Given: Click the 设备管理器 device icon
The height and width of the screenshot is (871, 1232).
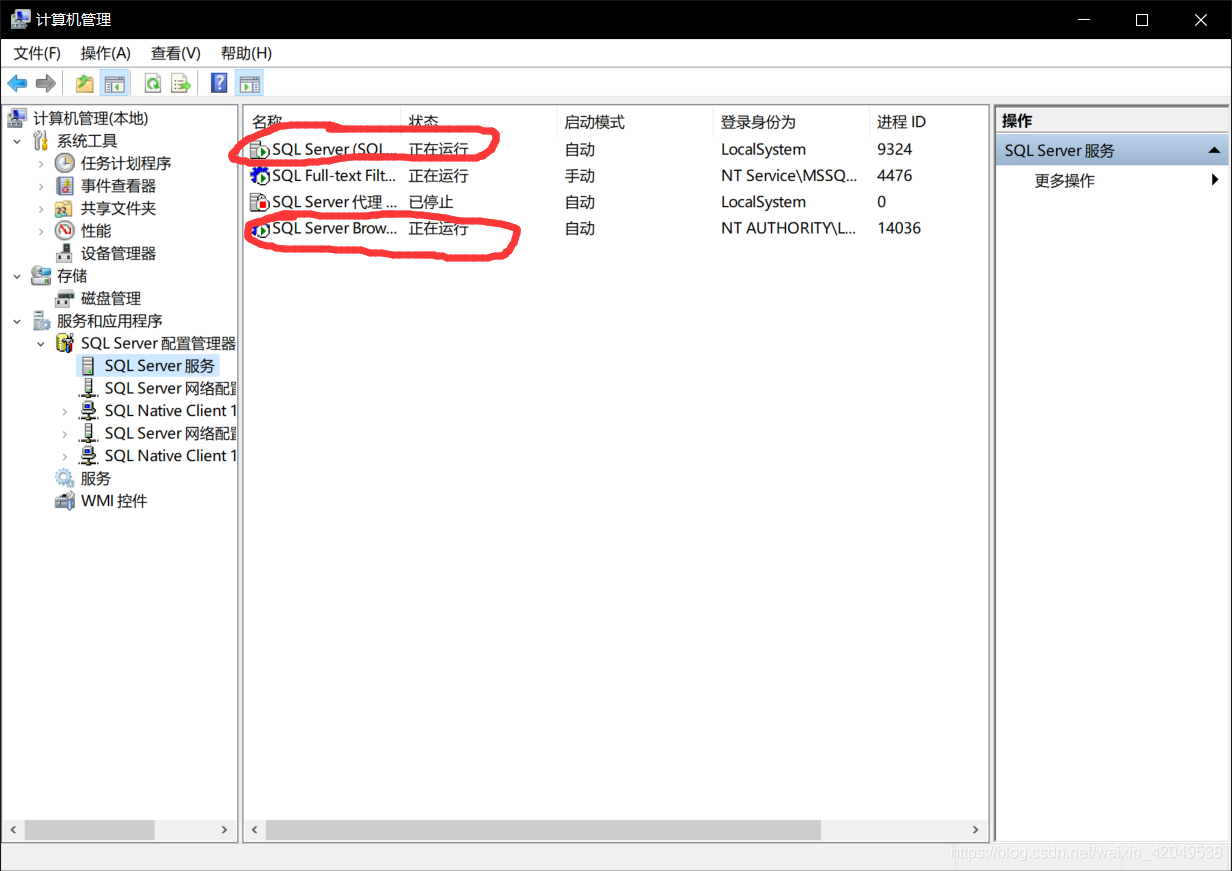Looking at the screenshot, I should coord(64,253).
